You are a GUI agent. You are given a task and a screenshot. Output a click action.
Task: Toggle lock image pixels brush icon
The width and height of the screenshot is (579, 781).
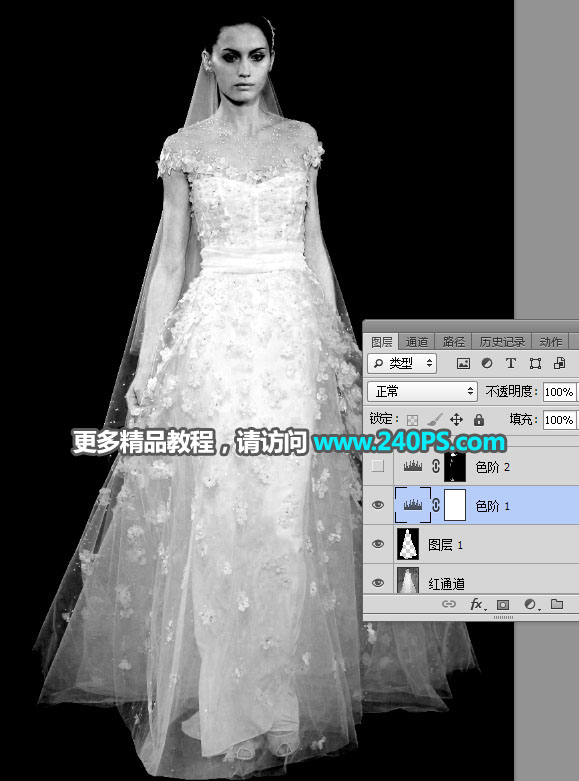coord(434,420)
